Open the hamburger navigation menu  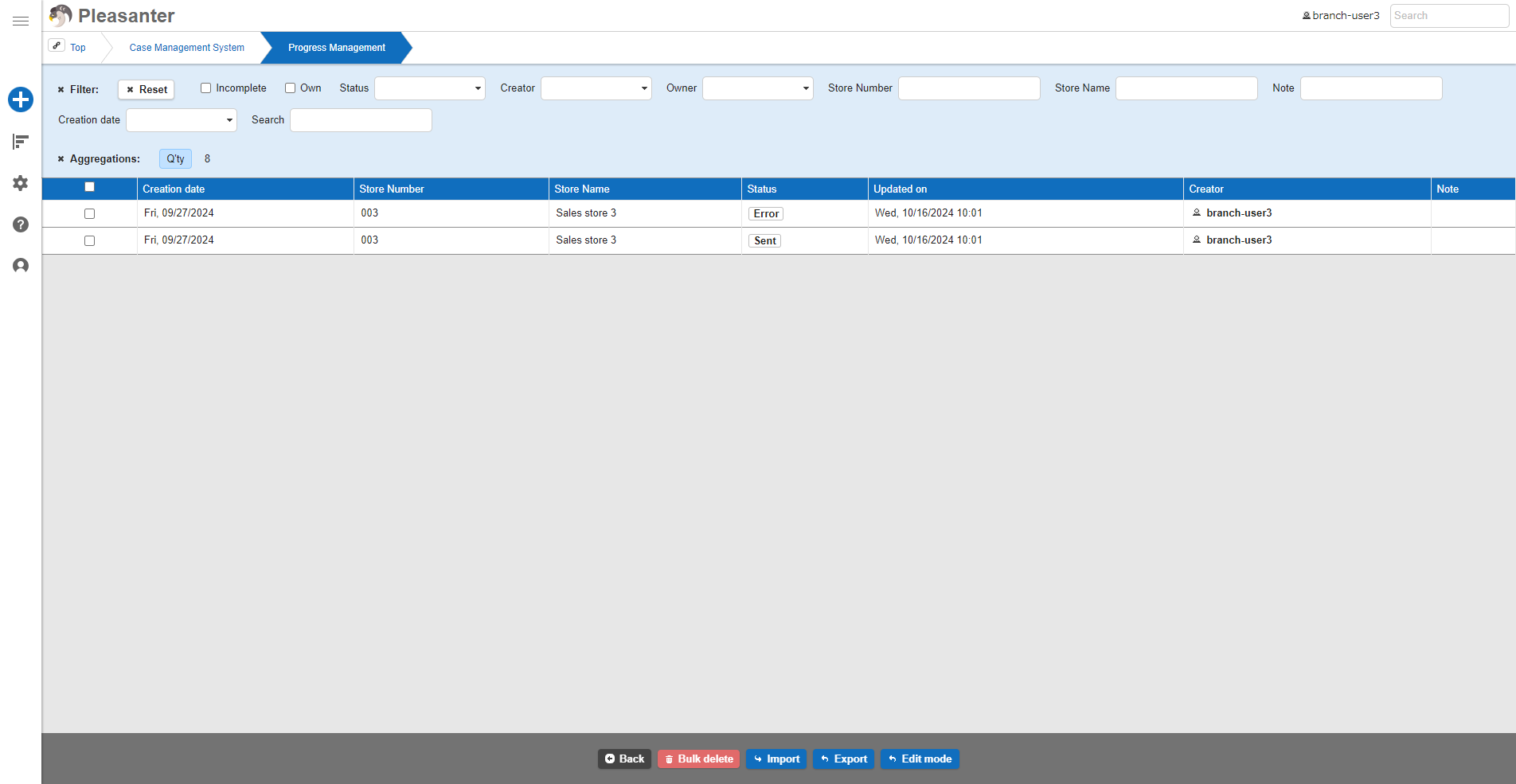pyautogui.click(x=21, y=21)
